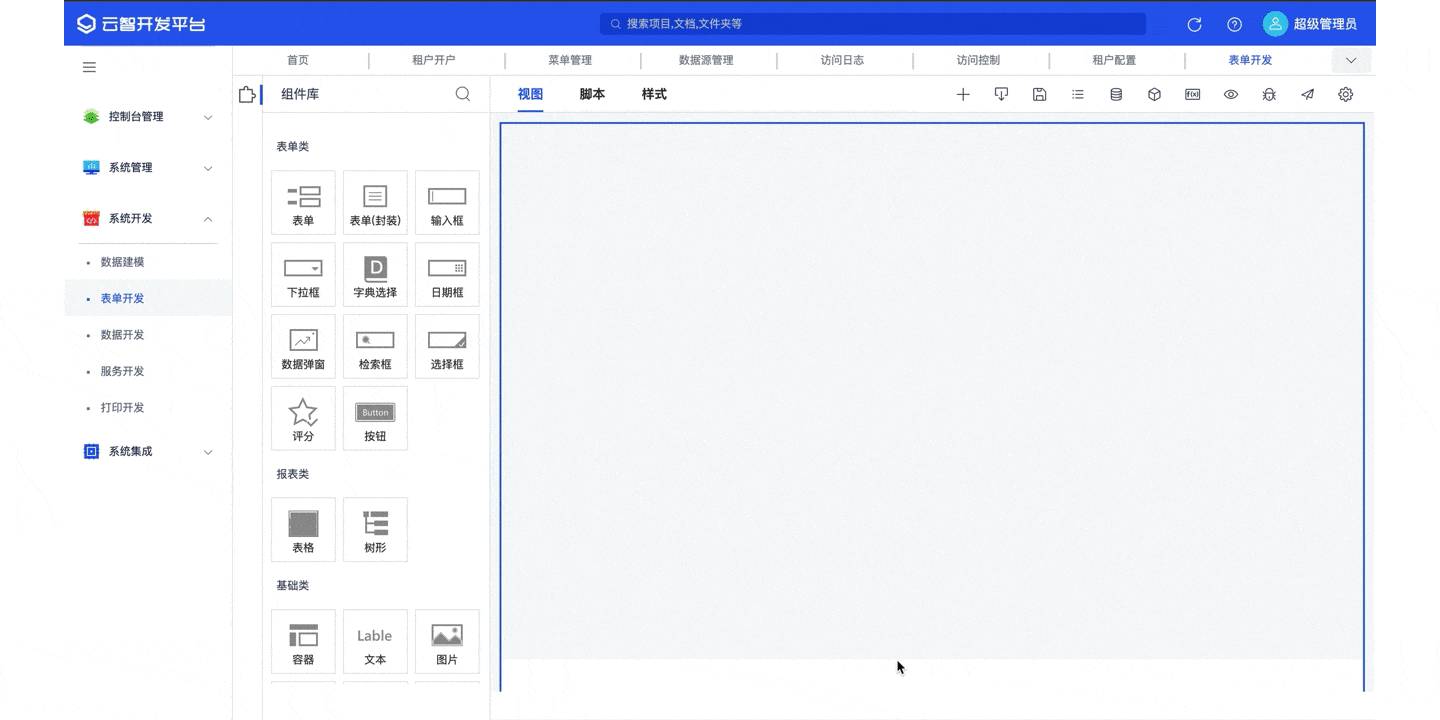Open the tabs overflow dropdown chevron

[1351, 60]
